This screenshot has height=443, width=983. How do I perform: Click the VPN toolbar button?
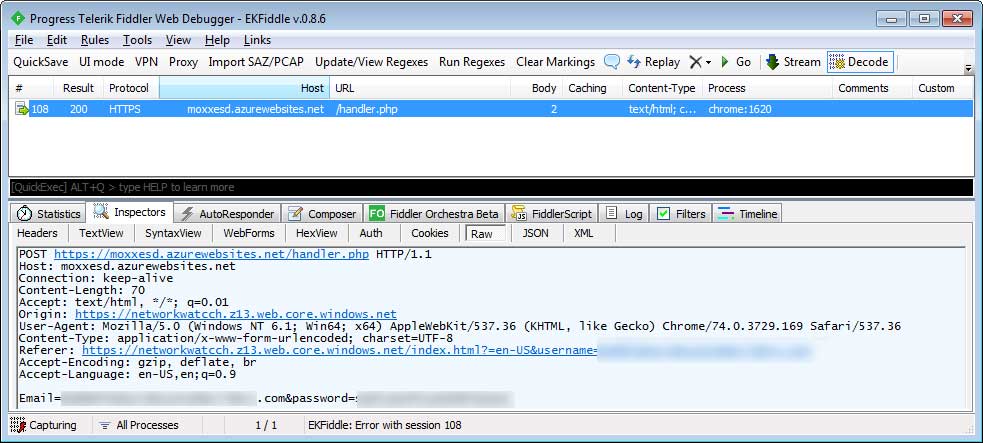(x=146, y=62)
